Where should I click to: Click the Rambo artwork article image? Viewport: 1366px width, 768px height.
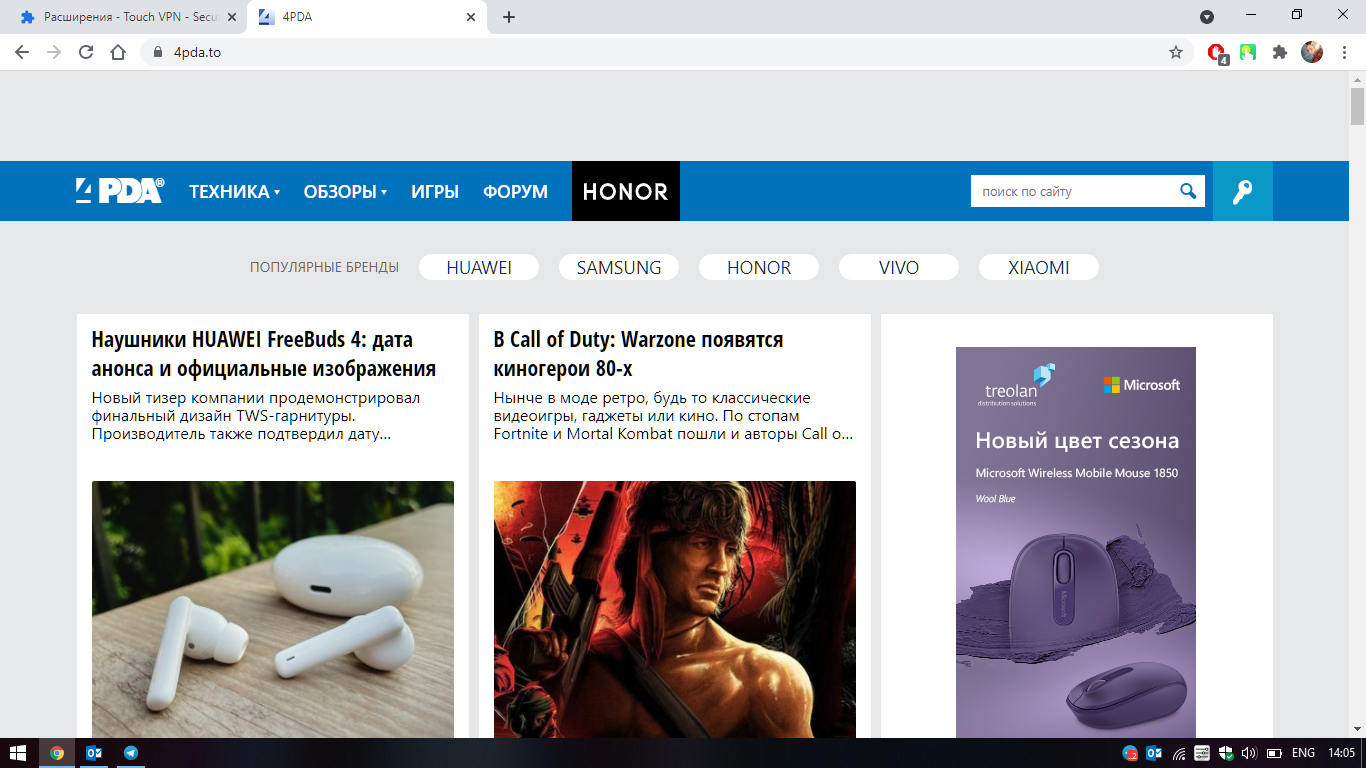[x=675, y=609]
